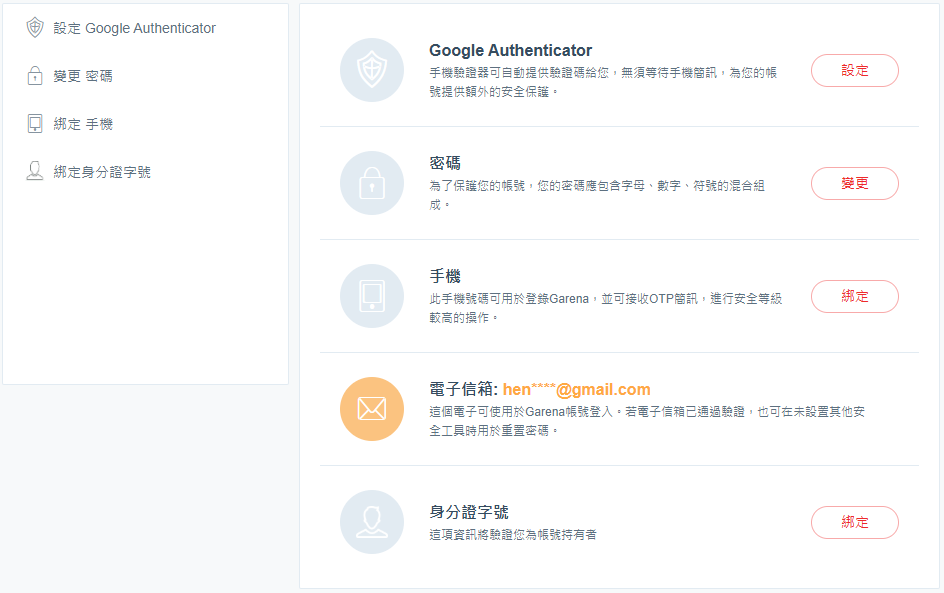Image resolution: width=944 pixels, height=593 pixels.
Task: Click the orange envelope icon beside 電子信箱
Action: point(371,409)
